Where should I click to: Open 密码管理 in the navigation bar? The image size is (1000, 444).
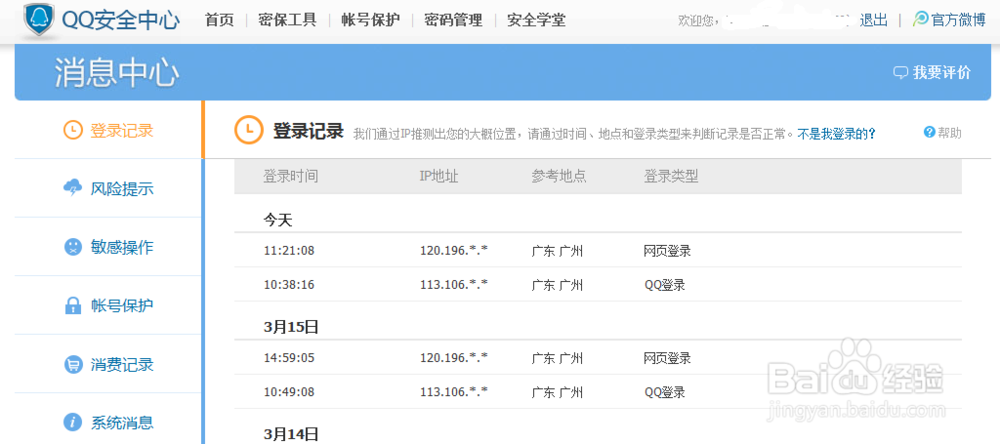point(453,20)
